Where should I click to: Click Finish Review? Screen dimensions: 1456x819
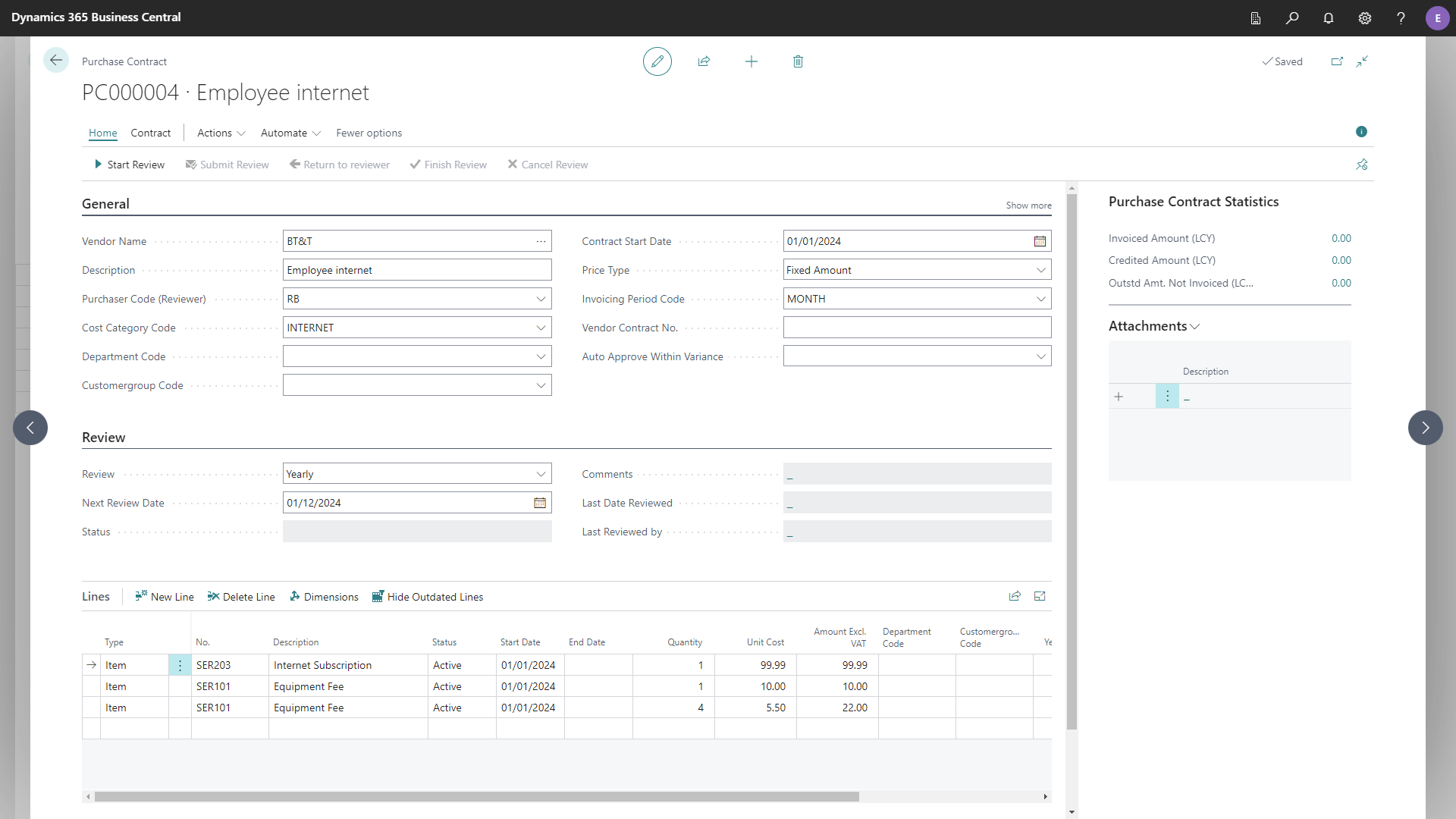(449, 165)
